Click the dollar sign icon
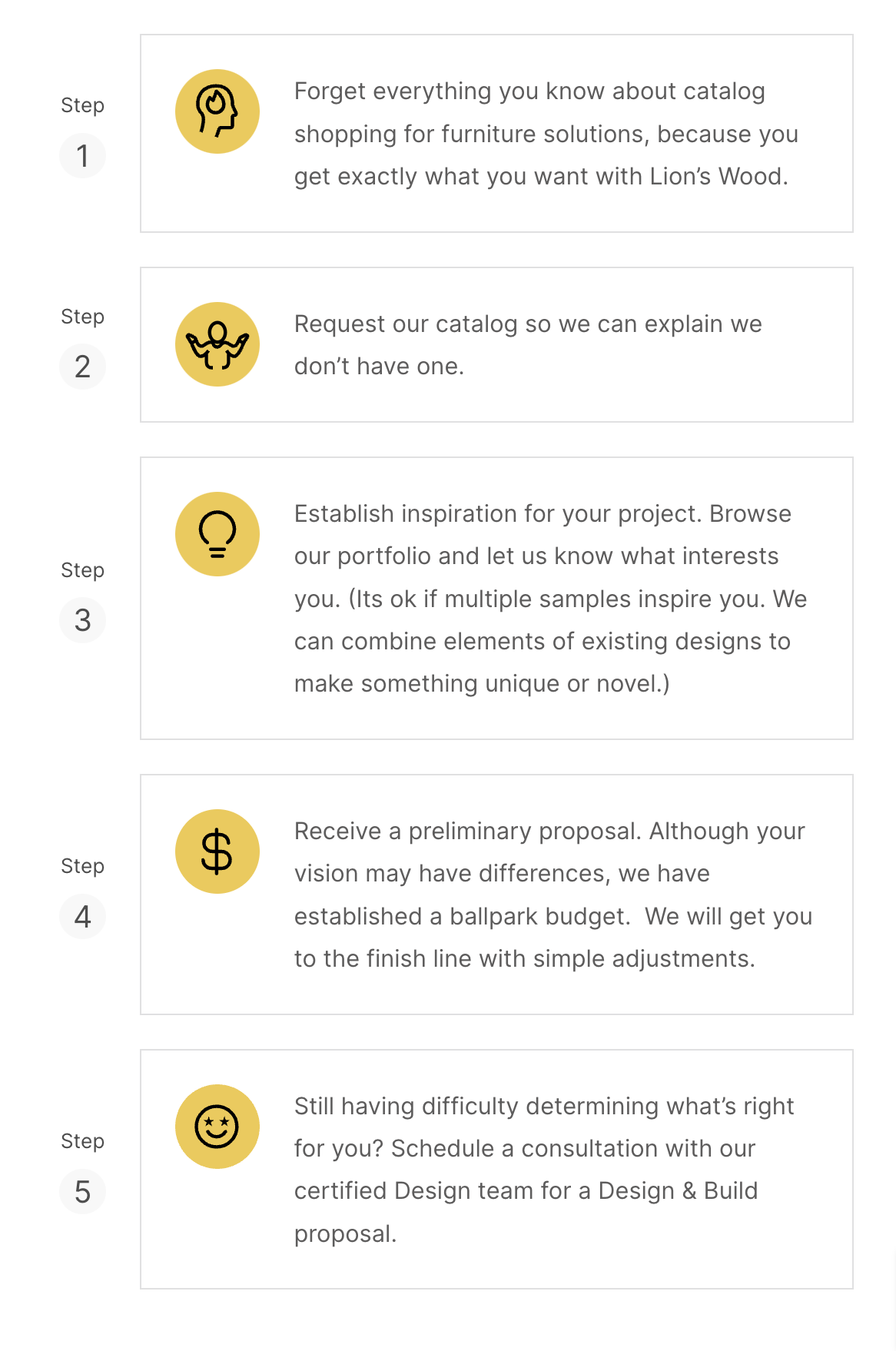This screenshot has width=896, height=1351. click(x=217, y=851)
